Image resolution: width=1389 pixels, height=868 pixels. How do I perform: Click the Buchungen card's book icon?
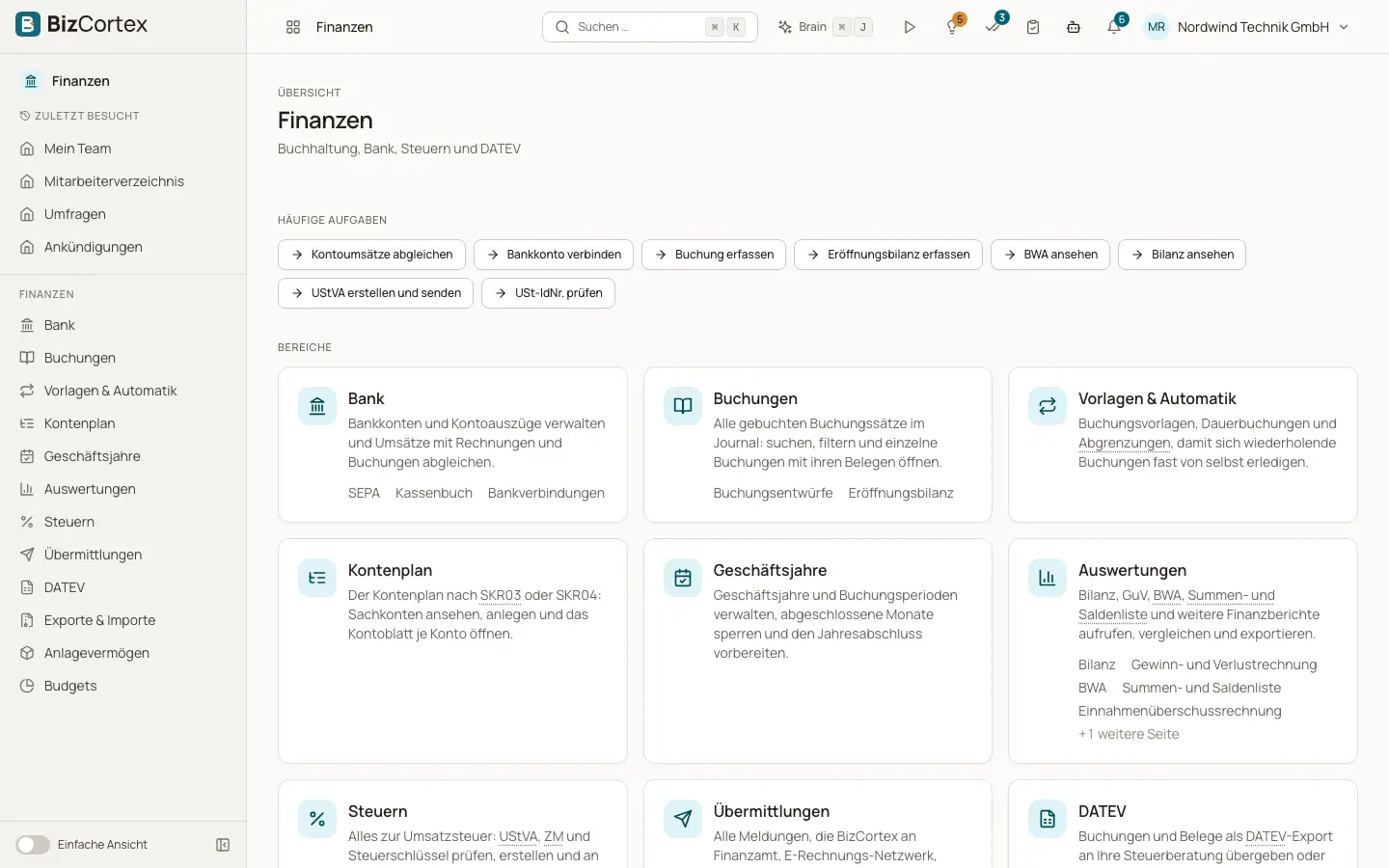click(x=683, y=406)
